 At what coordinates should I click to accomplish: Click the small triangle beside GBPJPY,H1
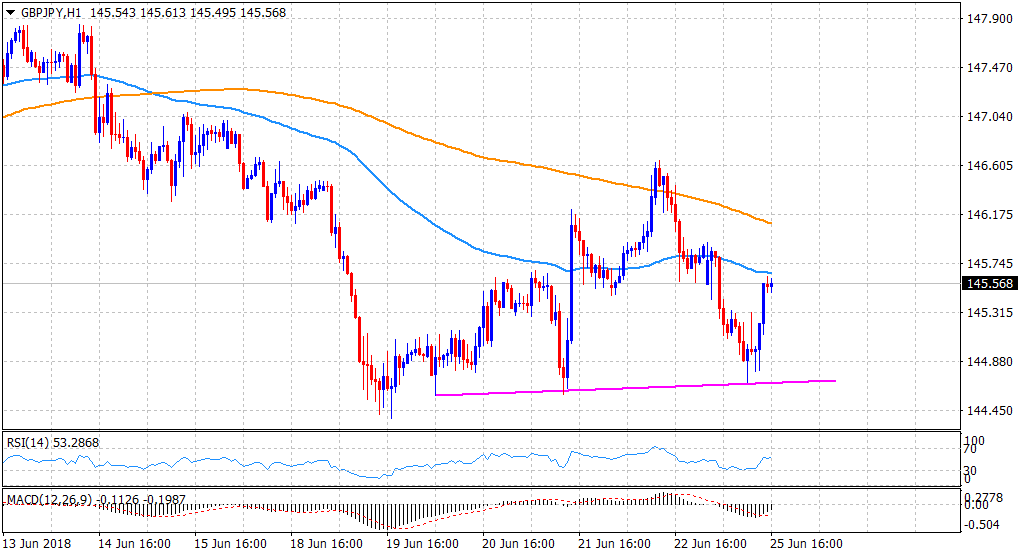click(x=8, y=10)
